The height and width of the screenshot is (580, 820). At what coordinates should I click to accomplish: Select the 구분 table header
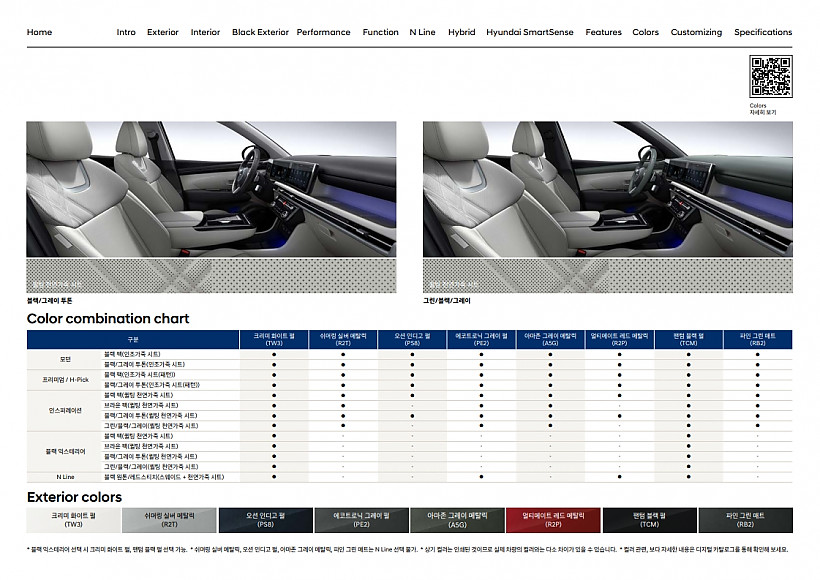point(133,339)
